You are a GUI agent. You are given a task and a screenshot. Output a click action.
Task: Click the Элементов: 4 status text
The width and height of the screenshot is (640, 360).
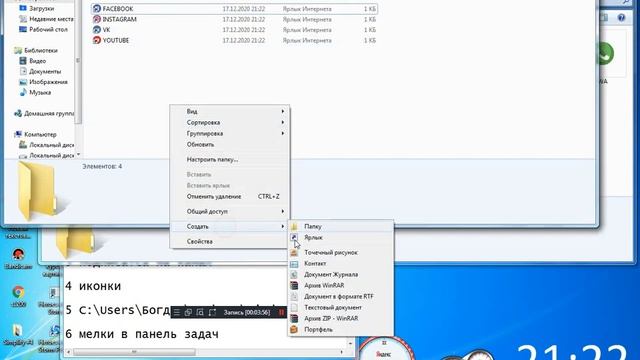click(102, 167)
